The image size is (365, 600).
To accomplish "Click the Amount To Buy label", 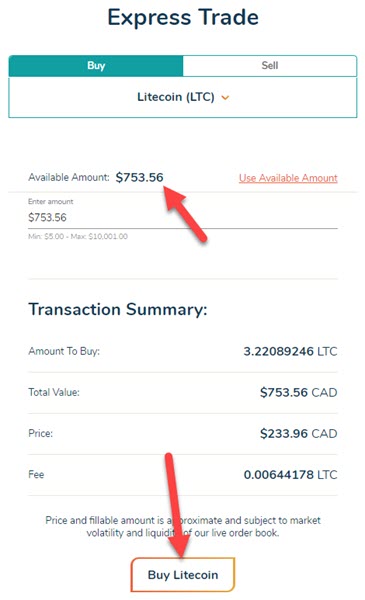I will pyautogui.click(x=64, y=351).
